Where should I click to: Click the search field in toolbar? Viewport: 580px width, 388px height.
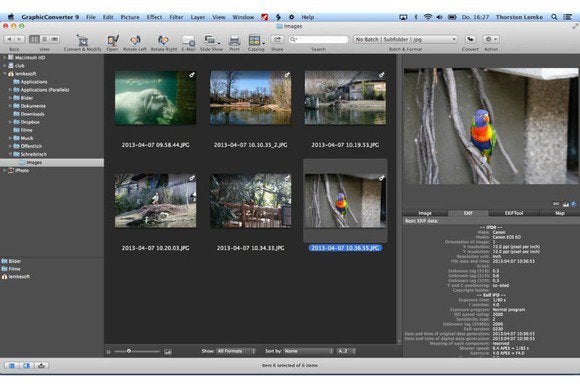(318, 39)
